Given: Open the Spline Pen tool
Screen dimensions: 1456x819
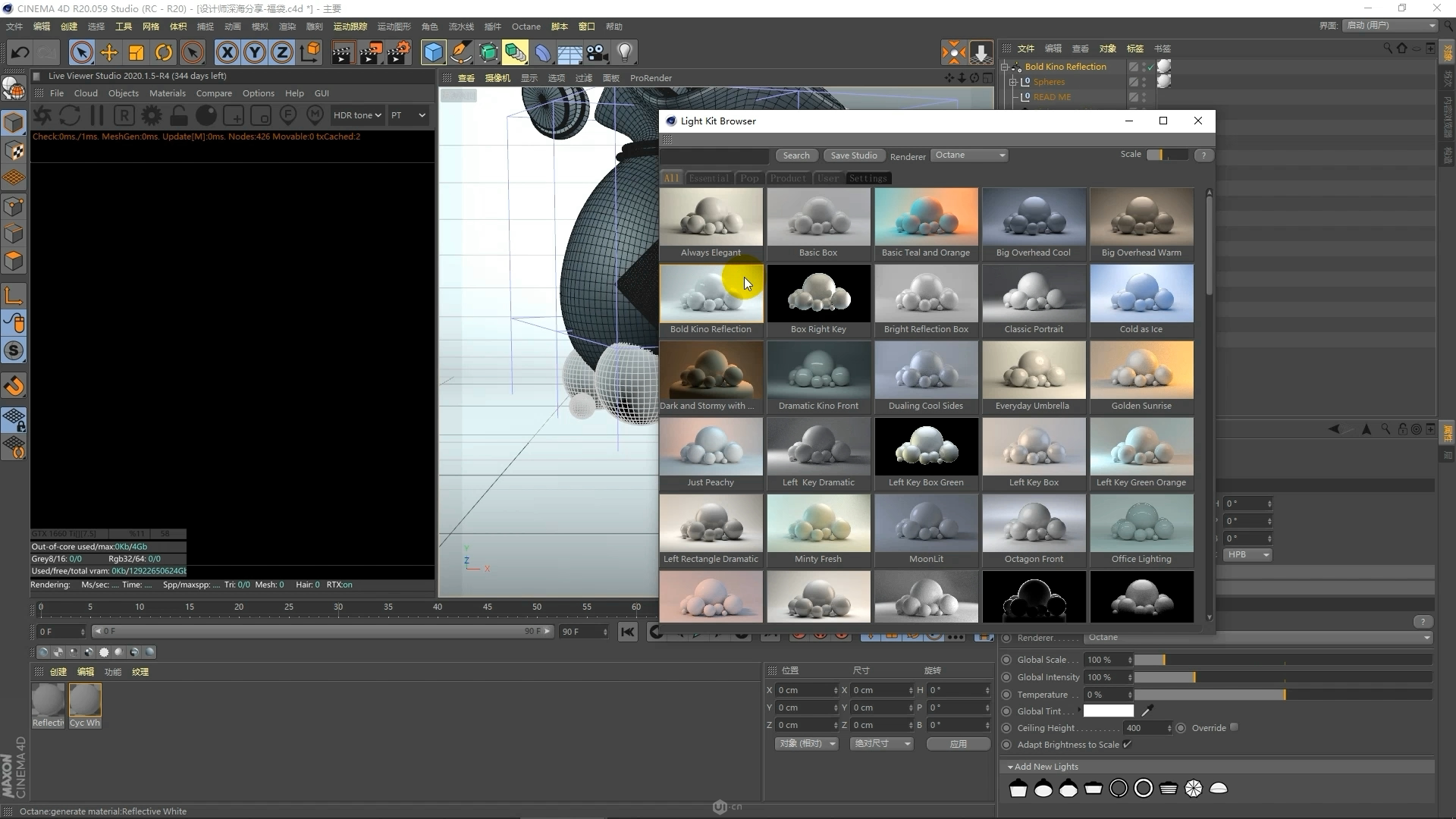Looking at the screenshot, I should [460, 52].
